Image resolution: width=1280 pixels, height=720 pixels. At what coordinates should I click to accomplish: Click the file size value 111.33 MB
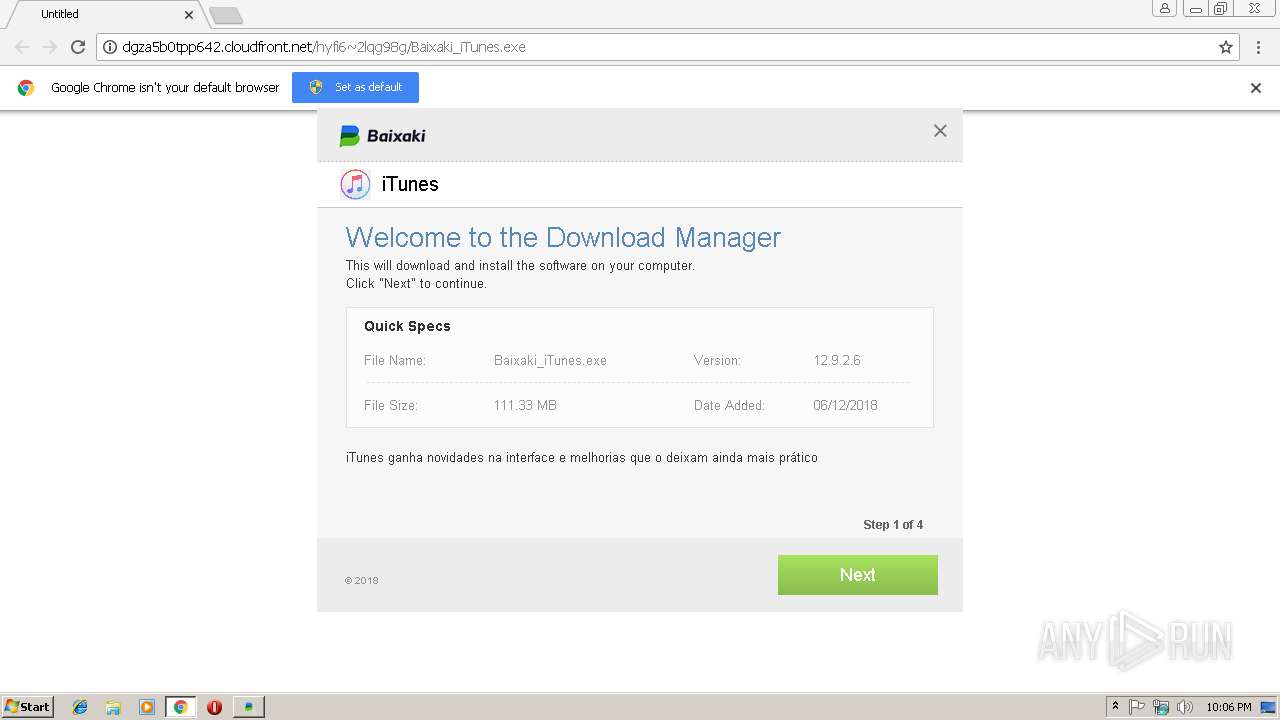pos(525,406)
